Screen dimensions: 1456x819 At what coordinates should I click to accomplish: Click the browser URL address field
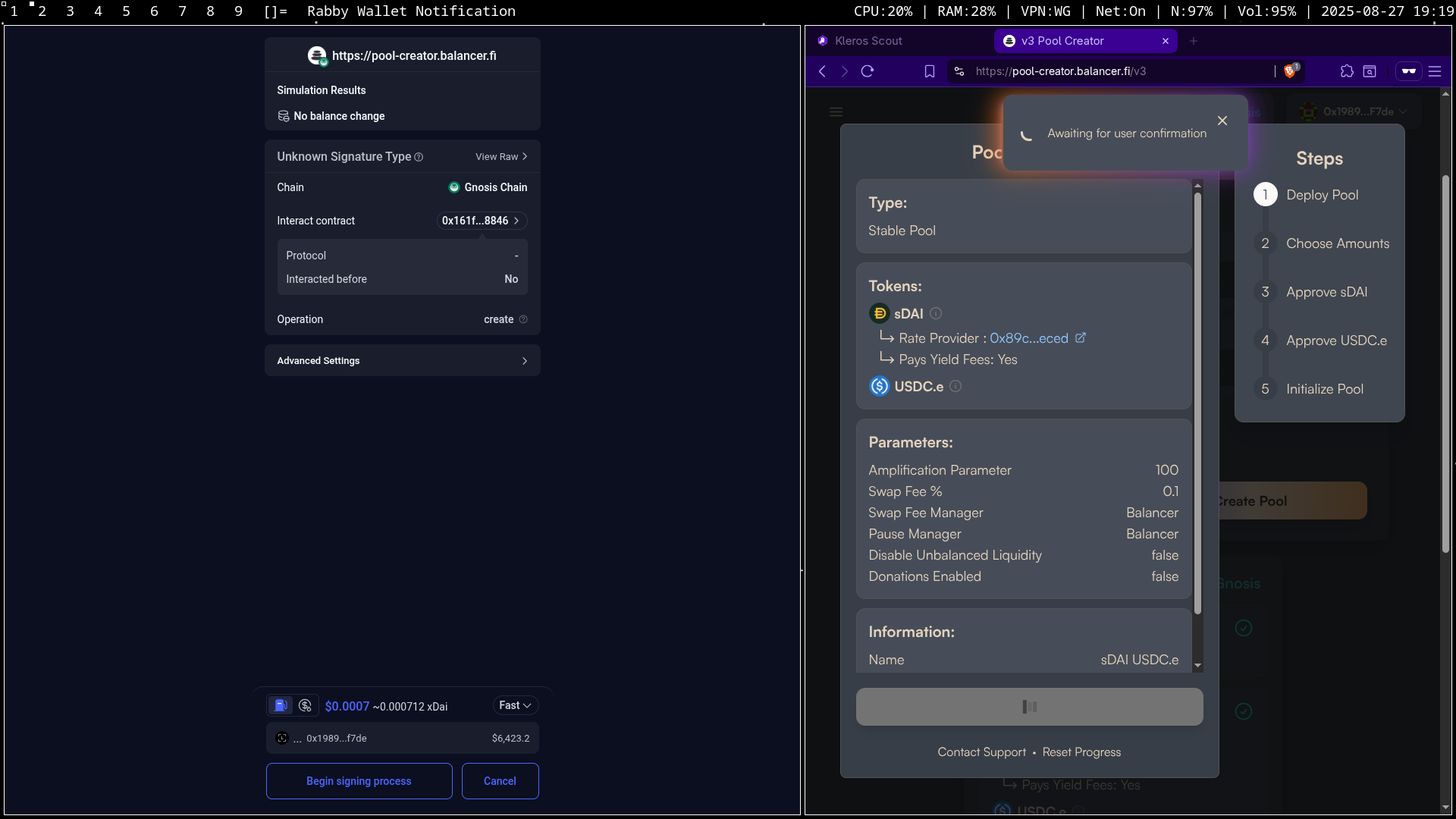tap(1115, 71)
